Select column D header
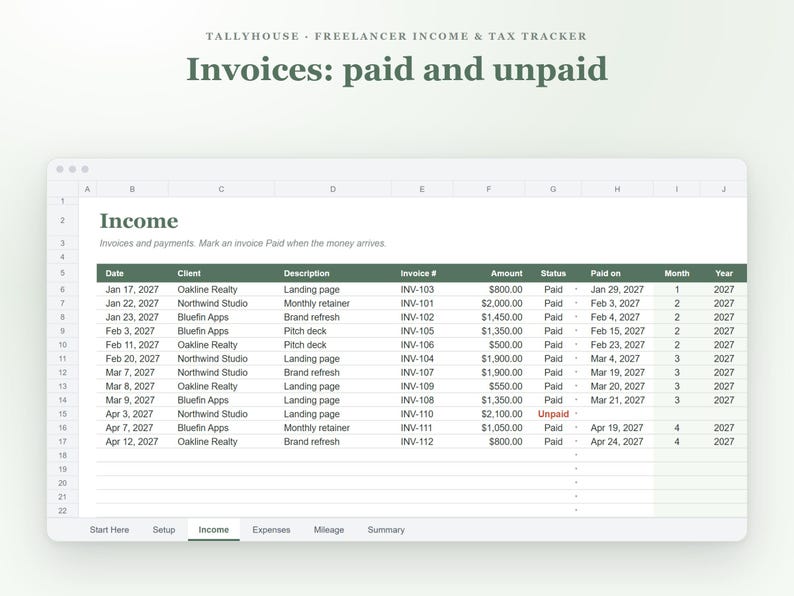The width and height of the screenshot is (794, 596). pyautogui.click(x=333, y=189)
